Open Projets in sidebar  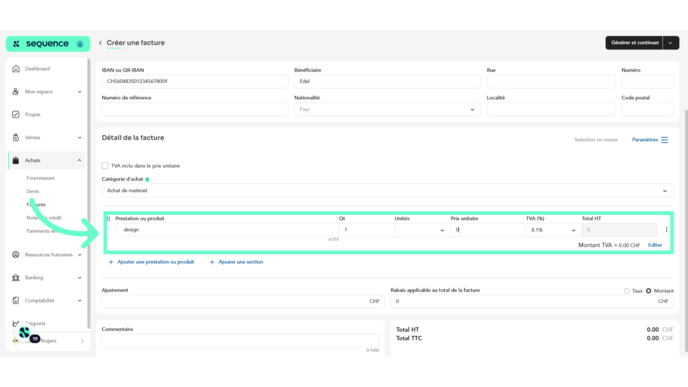[32, 115]
